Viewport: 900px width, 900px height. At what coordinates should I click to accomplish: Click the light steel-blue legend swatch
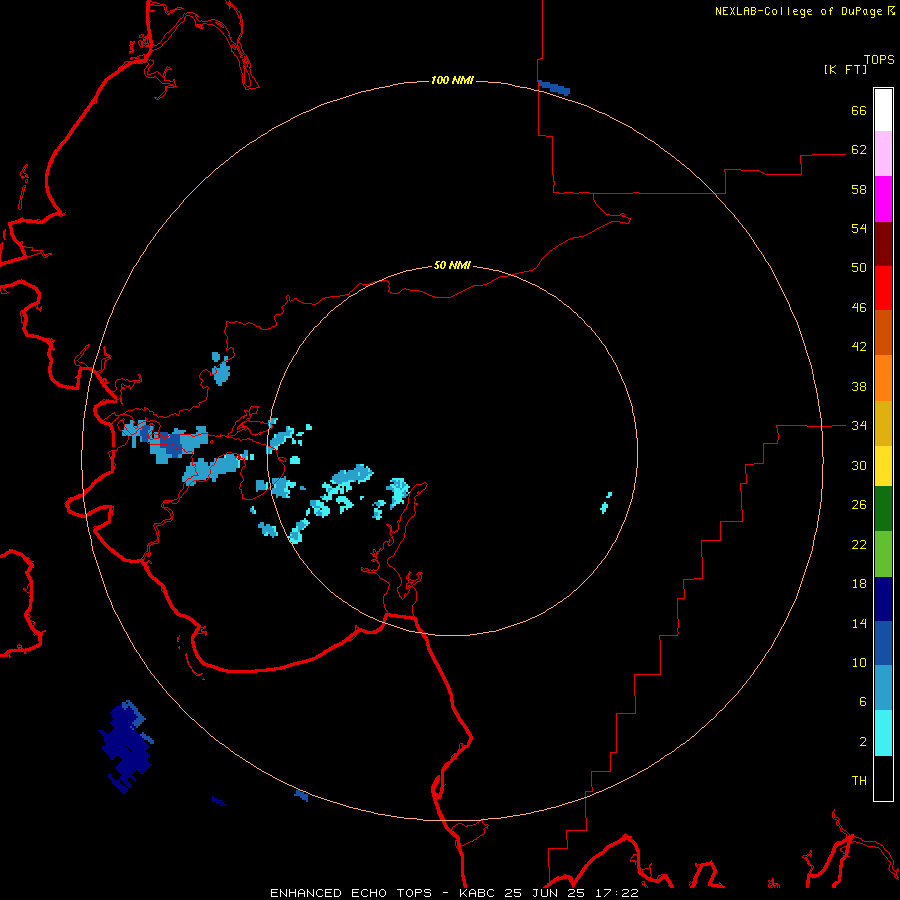tap(883, 688)
